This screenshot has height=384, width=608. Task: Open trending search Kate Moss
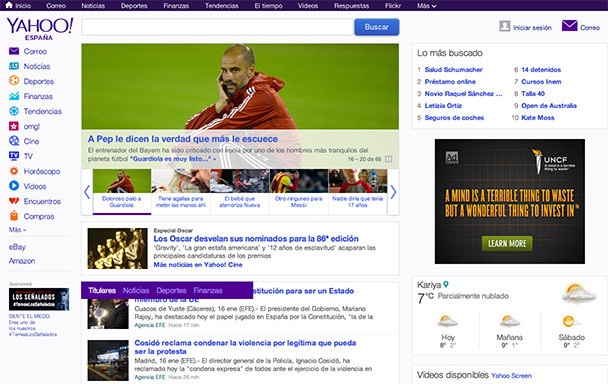click(x=538, y=118)
